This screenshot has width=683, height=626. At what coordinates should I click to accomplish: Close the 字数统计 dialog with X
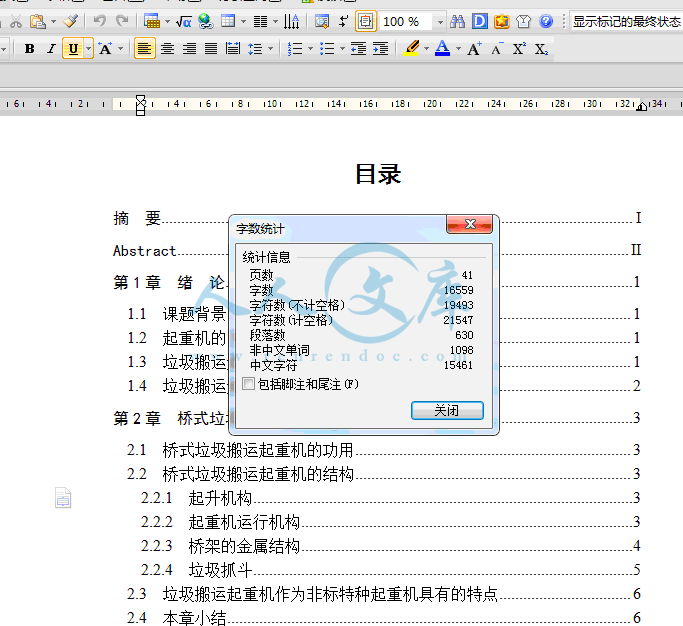coord(468,226)
